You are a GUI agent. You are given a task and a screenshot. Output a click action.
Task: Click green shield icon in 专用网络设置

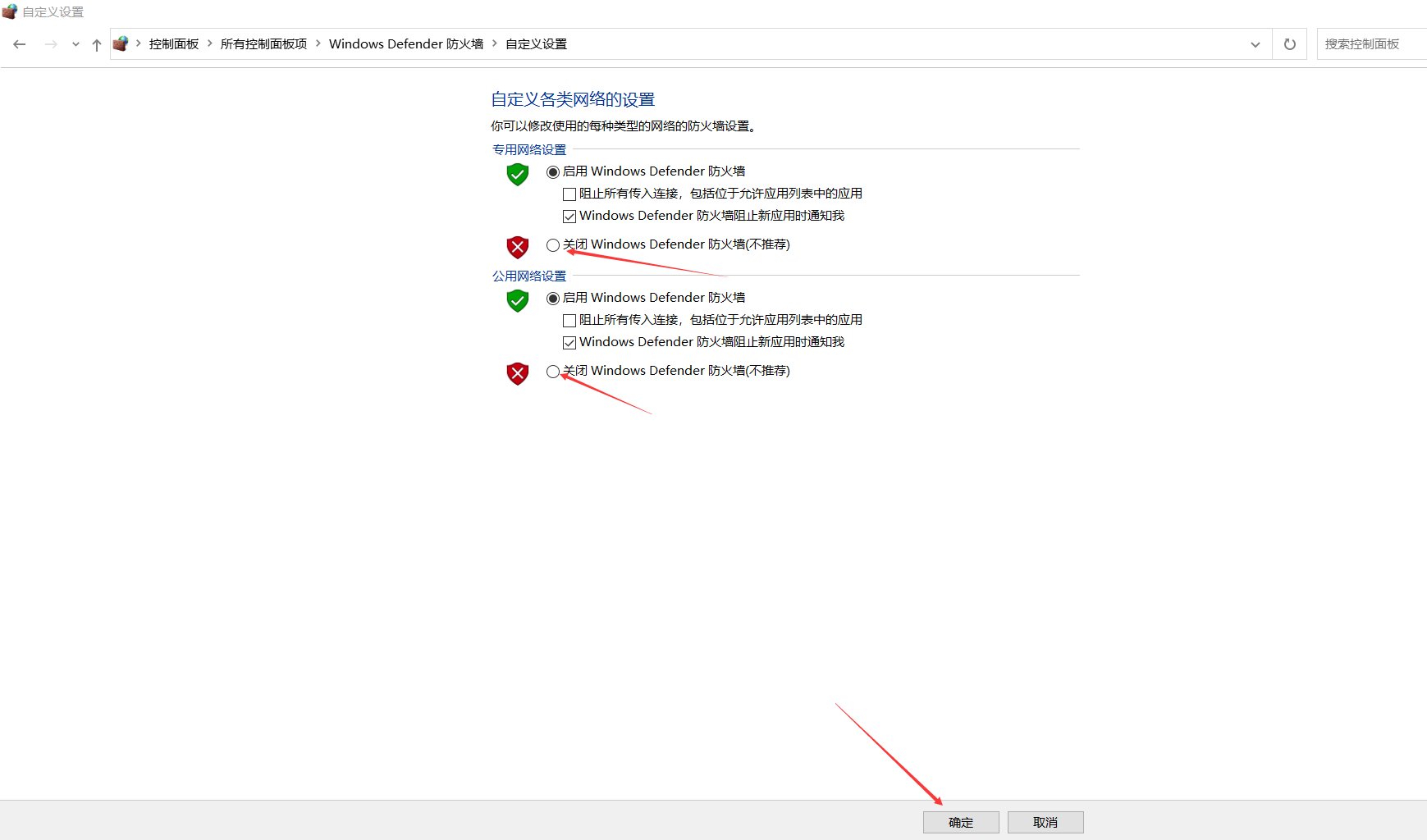coord(518,174)
